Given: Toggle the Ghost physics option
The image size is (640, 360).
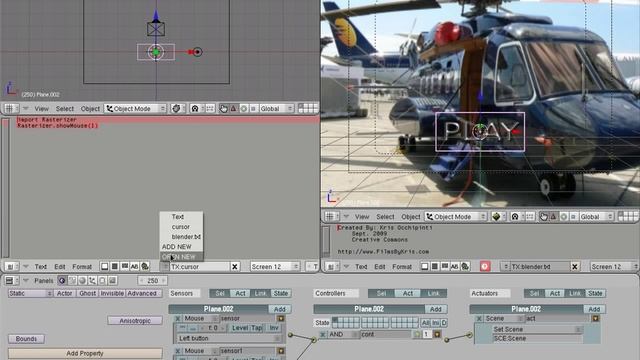Looking at the screenshot, I should (87, 293).
